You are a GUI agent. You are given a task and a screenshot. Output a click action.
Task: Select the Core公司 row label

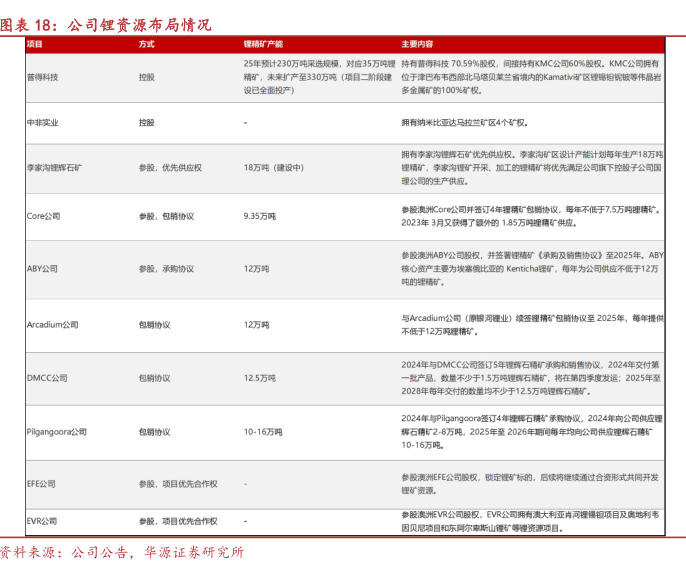click(x=44, y=215)
